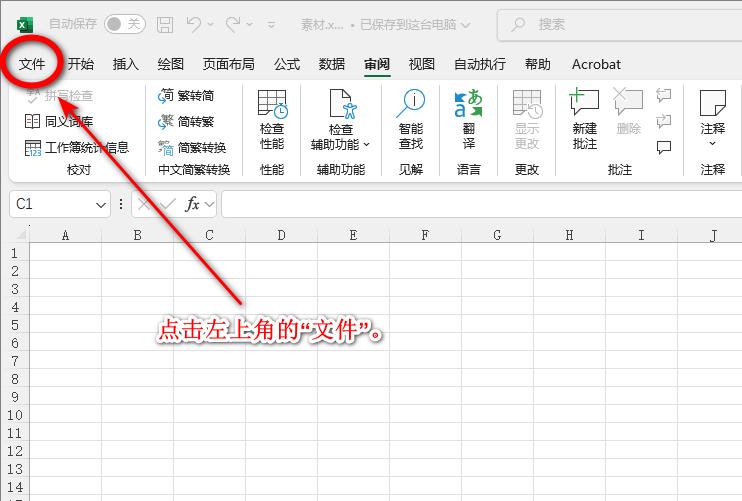Select column C header
The height and width of the screenshot is (501, 742).
click(x=209, y=235)
